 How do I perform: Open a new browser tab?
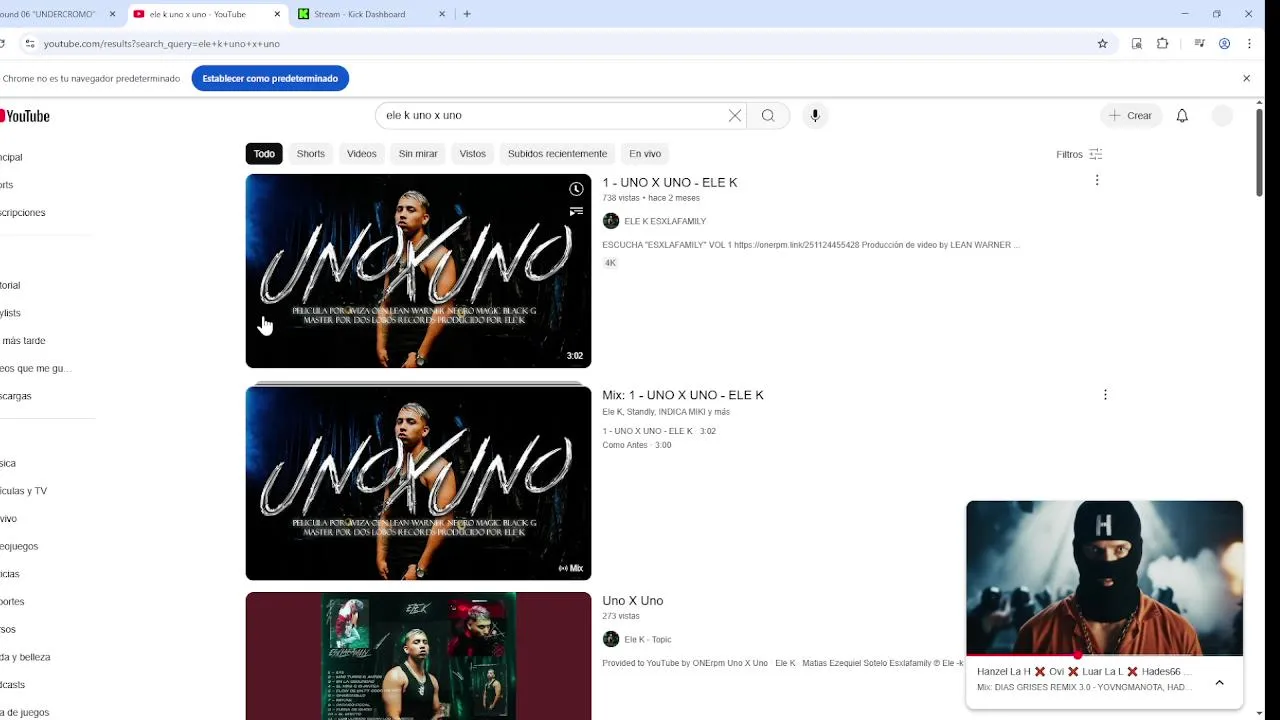pos(467,14)
